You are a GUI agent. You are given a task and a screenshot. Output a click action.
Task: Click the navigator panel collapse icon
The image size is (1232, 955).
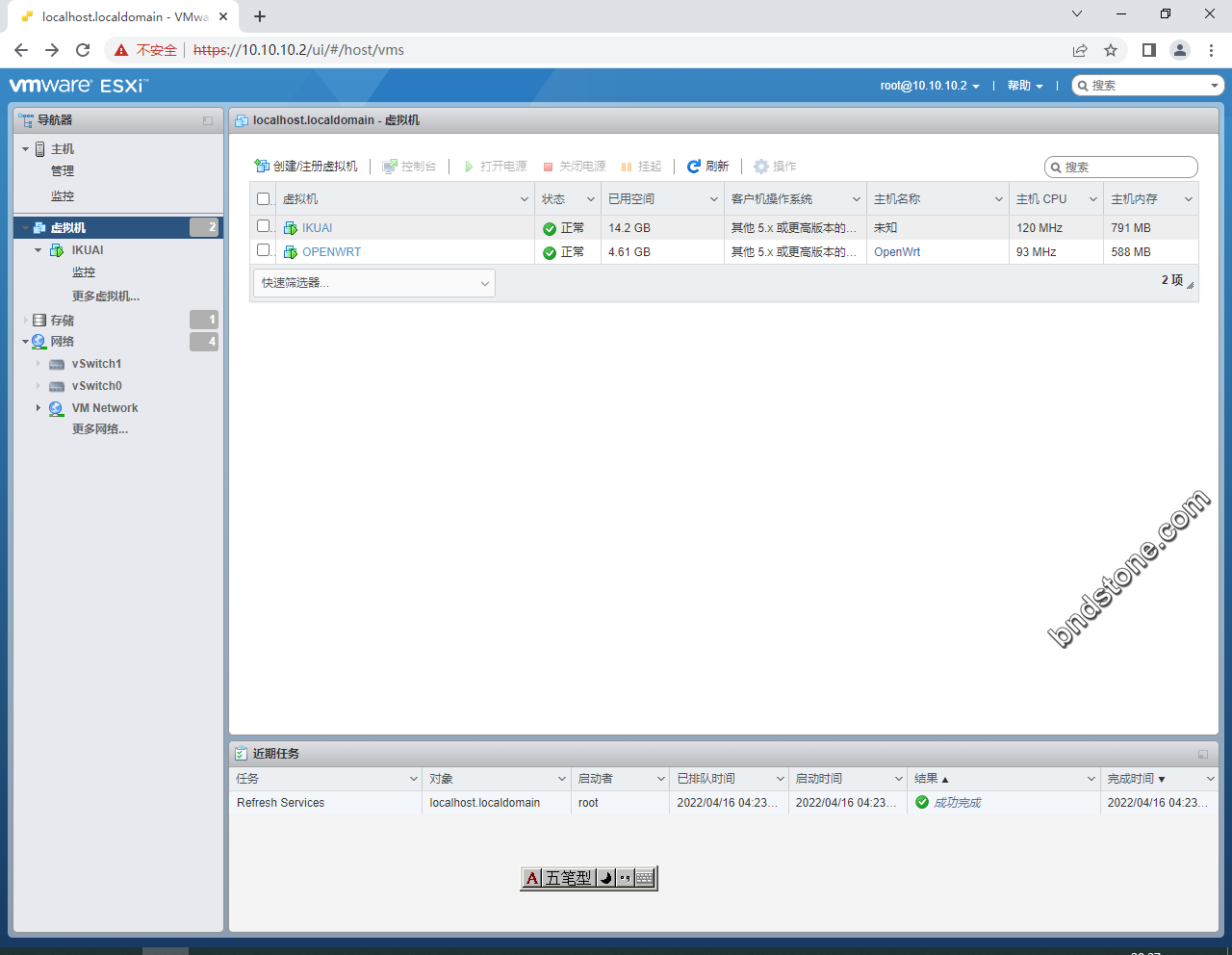[x=208, y=121]
